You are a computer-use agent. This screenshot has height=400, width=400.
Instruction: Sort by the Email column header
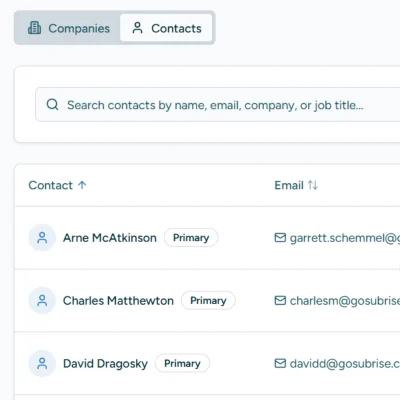296,185
